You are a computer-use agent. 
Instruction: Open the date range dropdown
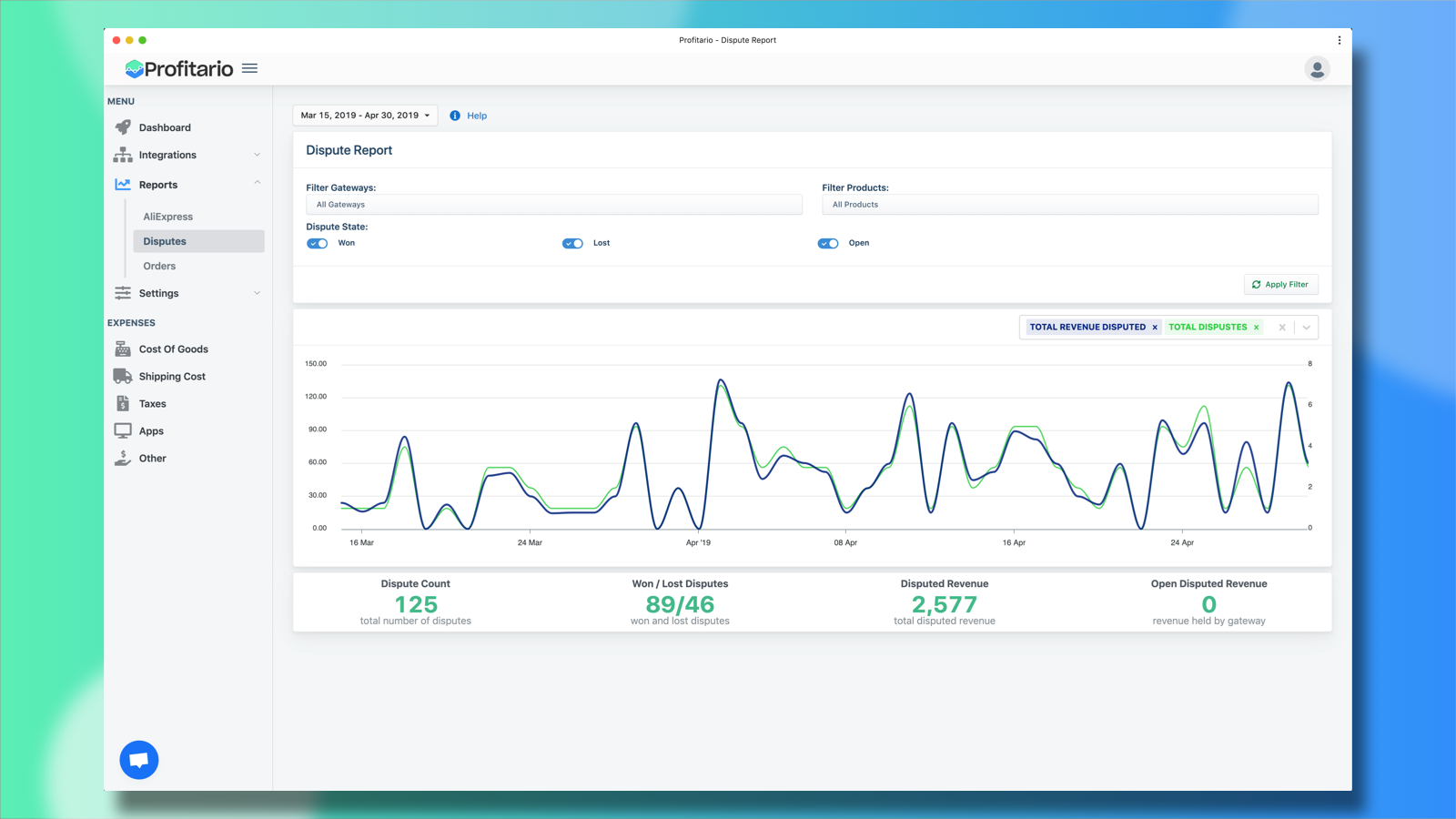365,116
